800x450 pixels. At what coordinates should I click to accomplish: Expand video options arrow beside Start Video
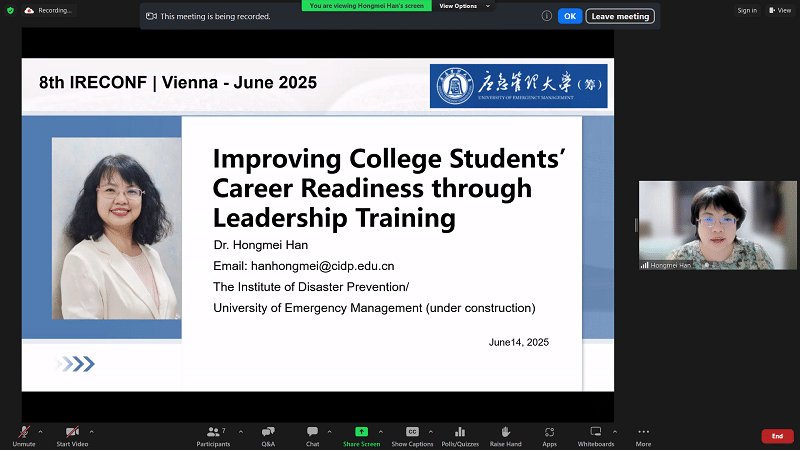pyautogui.click(x=92, y=431)
